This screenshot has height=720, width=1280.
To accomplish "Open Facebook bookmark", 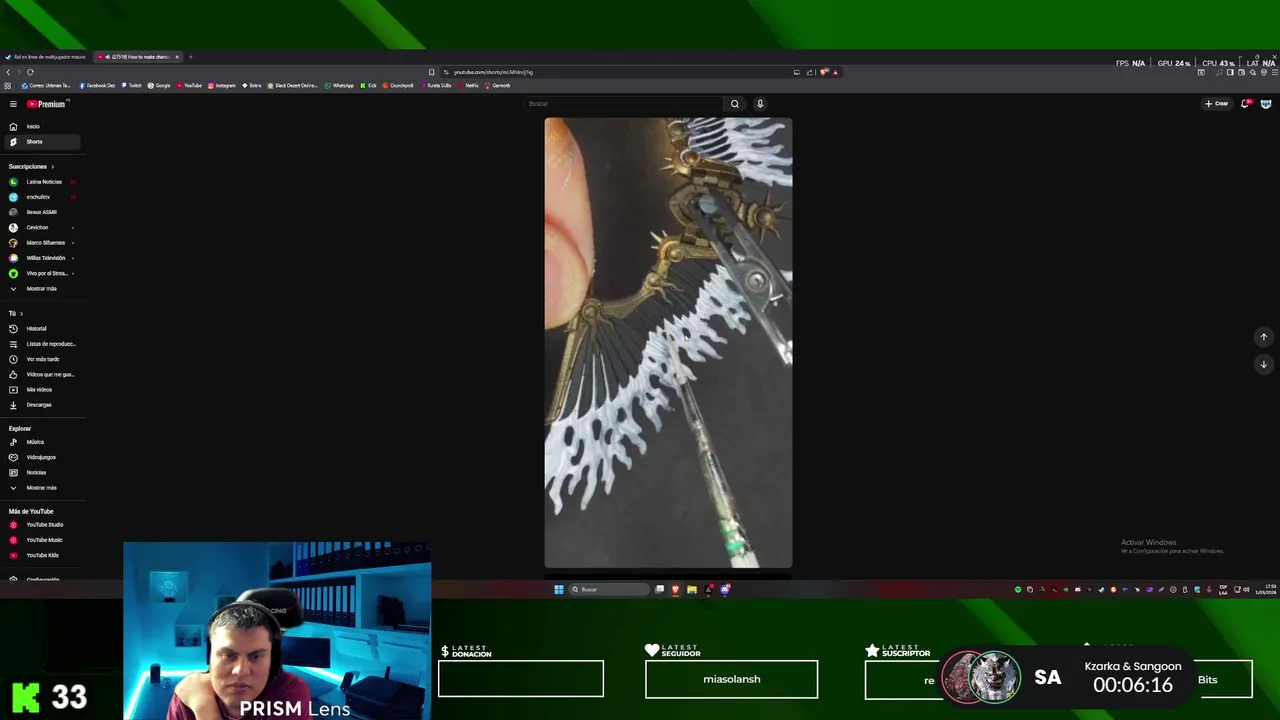I will [97, 86].
